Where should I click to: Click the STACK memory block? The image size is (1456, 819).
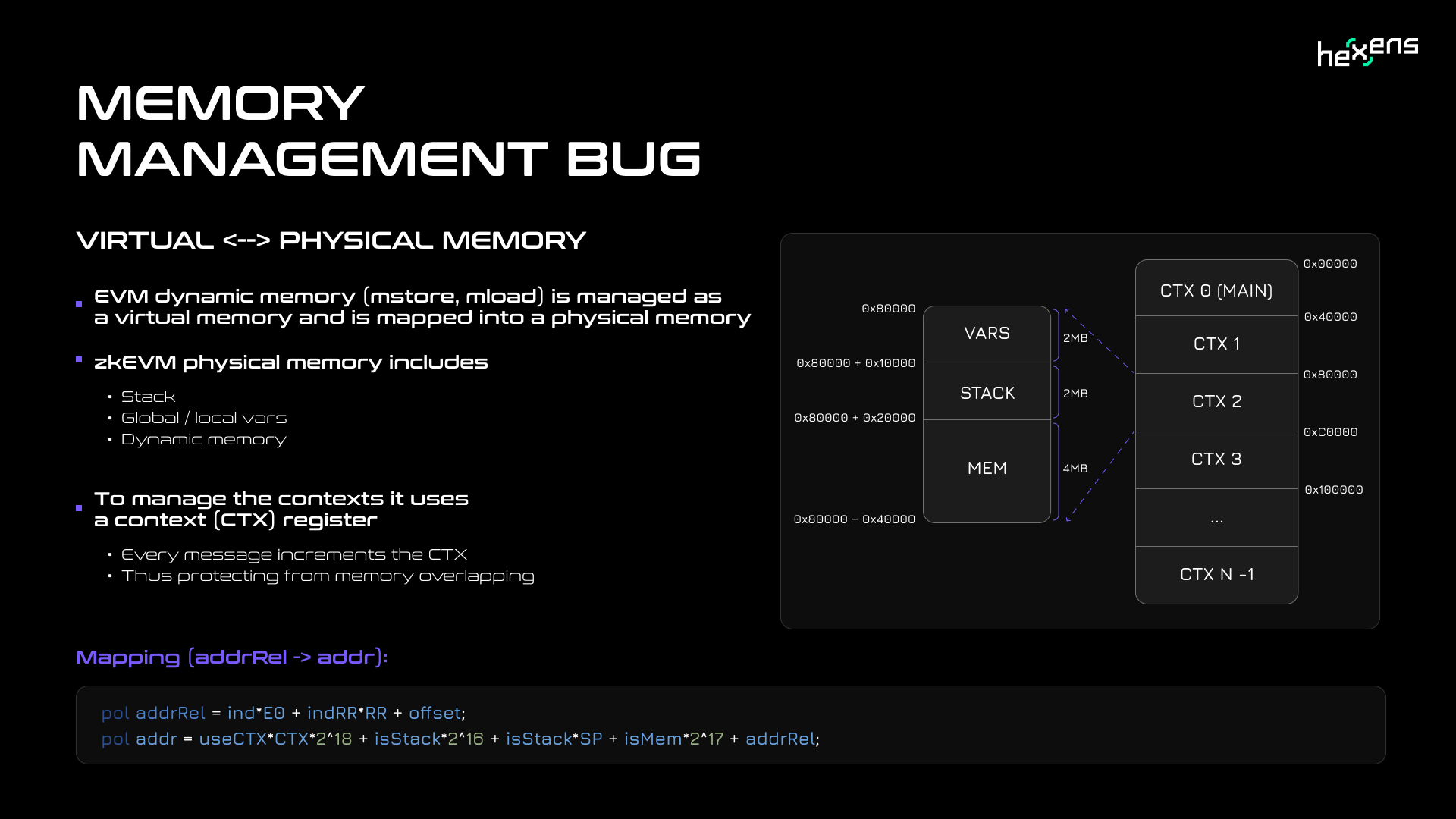tap(987, 393)
